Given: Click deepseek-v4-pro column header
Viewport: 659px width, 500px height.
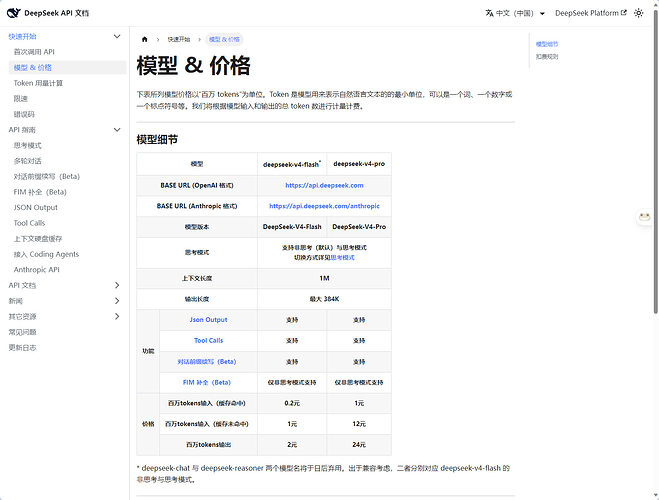Looking at the screenshot, I should 359,164.
